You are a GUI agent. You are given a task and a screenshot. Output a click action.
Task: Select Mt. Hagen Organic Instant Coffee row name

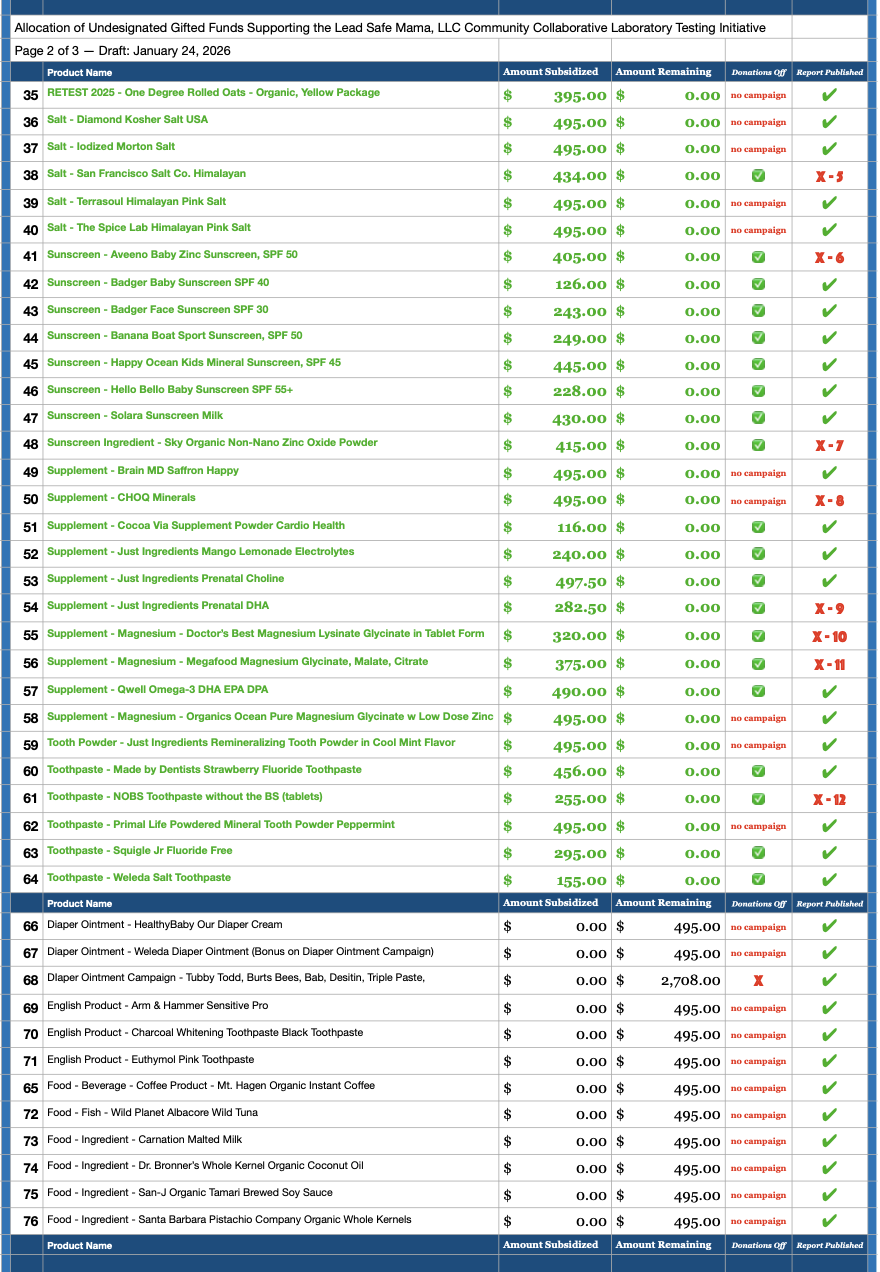click(210, 1086)
